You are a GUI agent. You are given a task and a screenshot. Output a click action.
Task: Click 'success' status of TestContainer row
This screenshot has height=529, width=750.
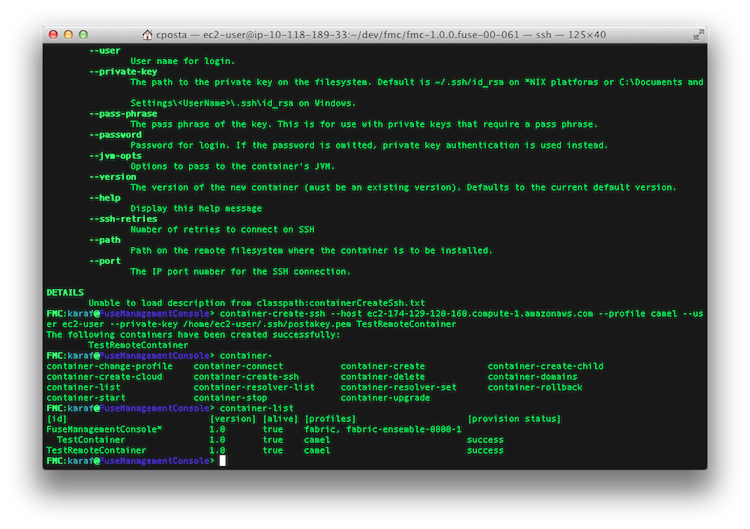(x=485, y=440)
